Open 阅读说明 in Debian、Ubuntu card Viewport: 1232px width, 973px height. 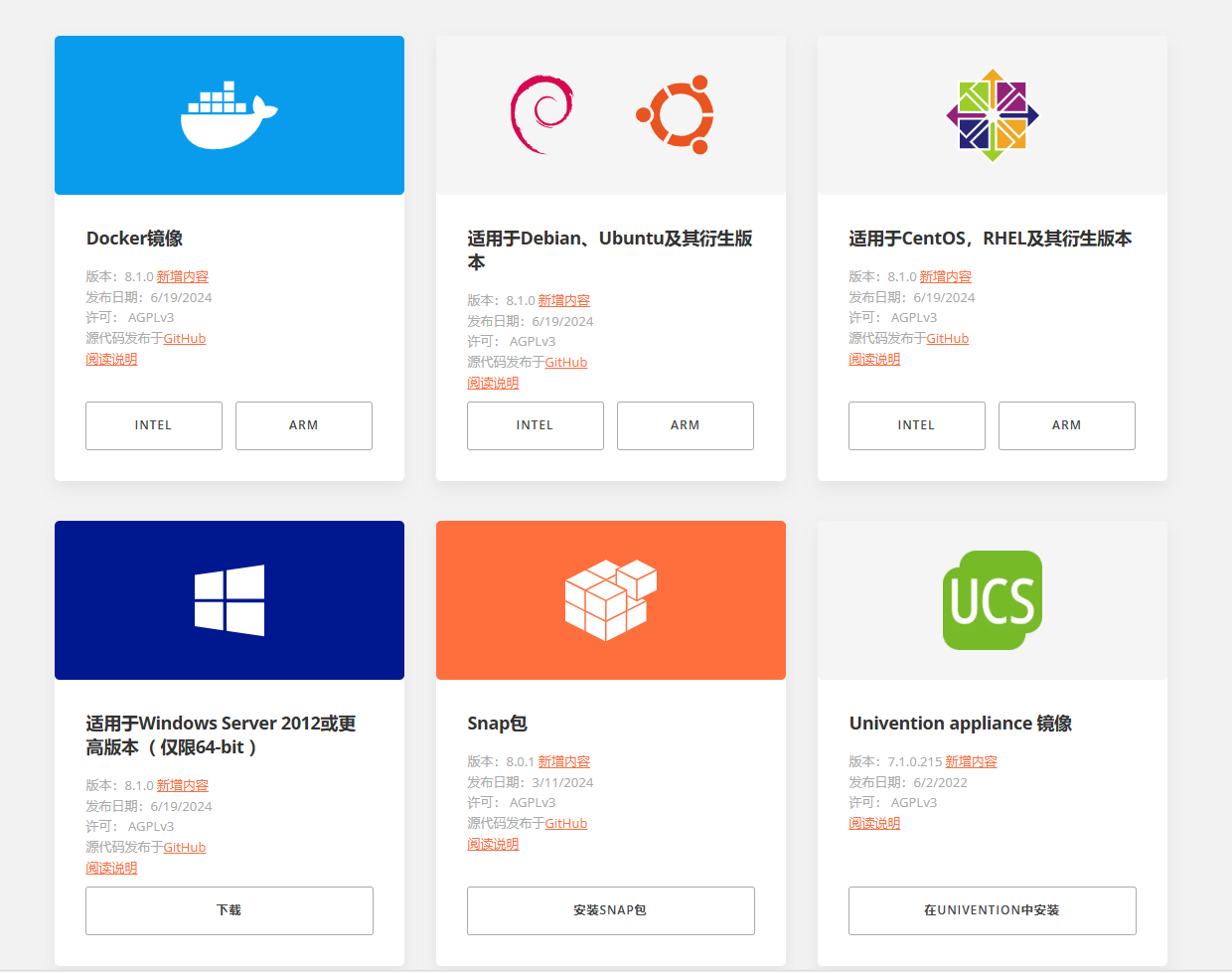[x=493, y=383]
